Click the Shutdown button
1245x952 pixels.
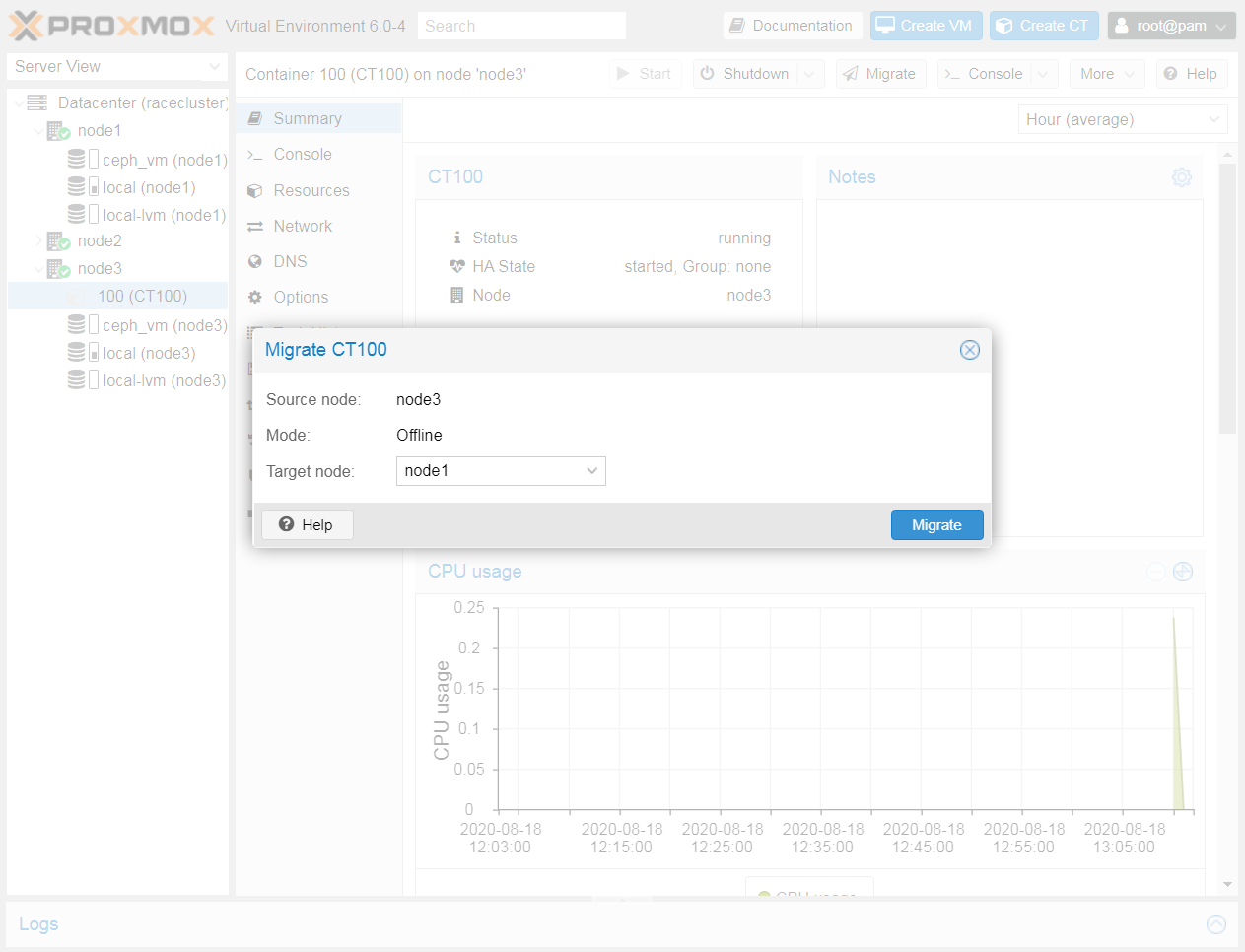coord(746,74)
